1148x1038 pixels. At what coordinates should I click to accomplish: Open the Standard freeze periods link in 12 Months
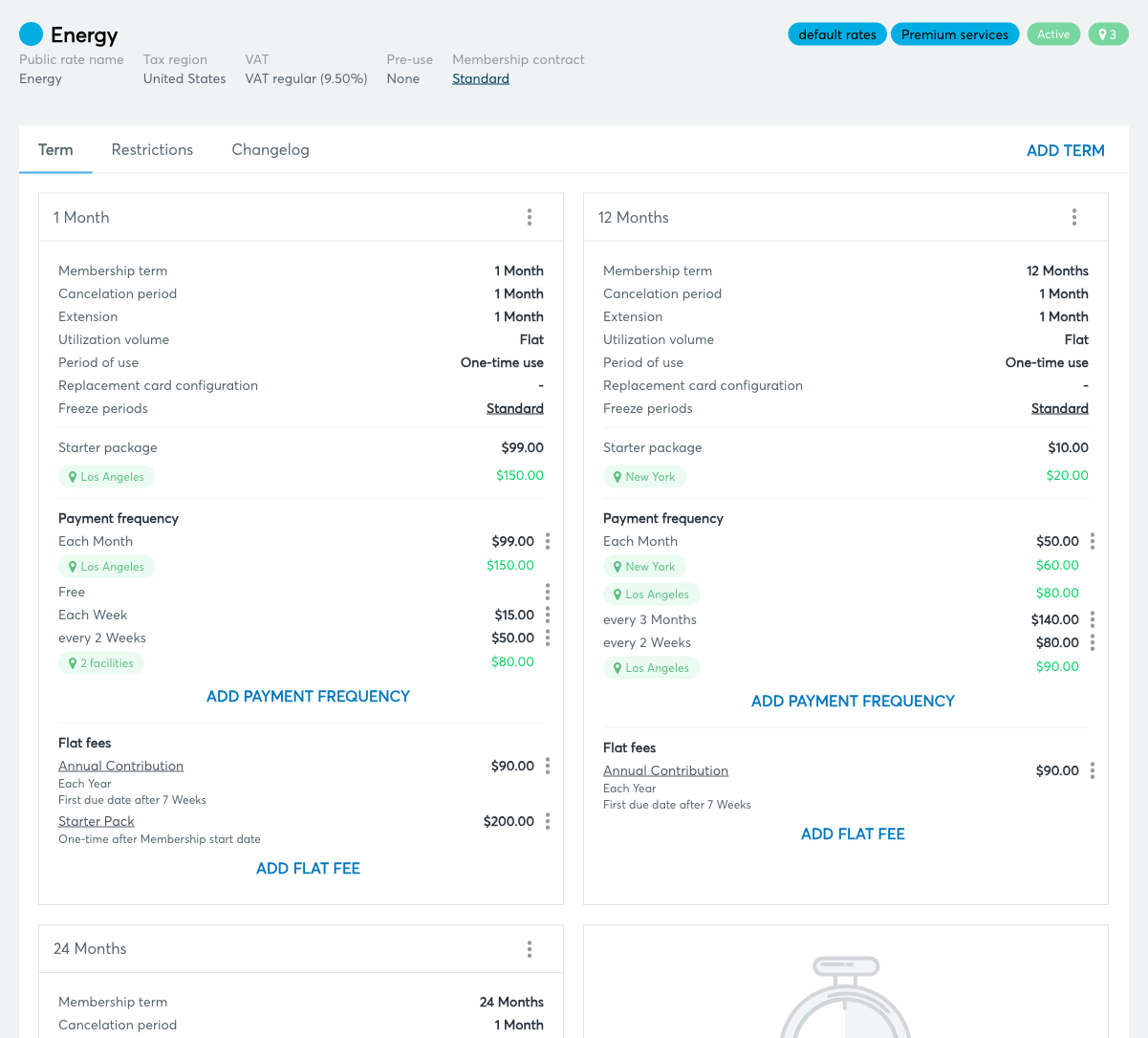coord(1060,408)
